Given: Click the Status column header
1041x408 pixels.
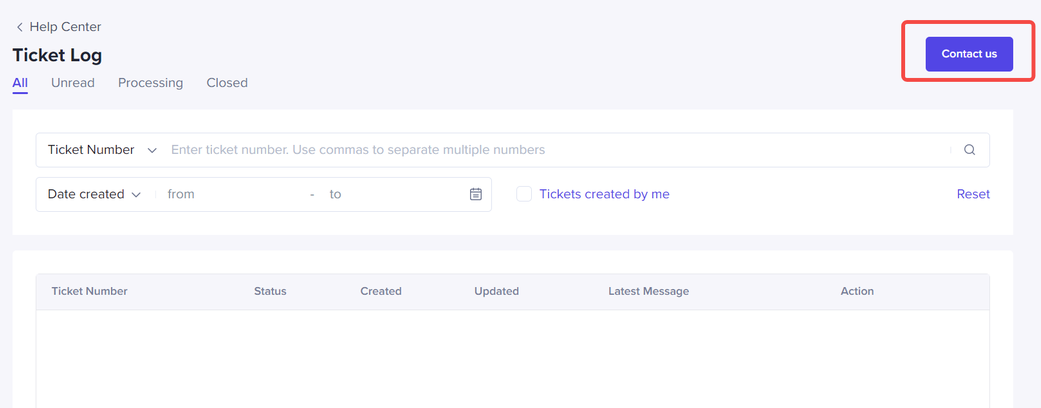Looking at the screenshot, I should pyautogui.click(x=270, y=291).
